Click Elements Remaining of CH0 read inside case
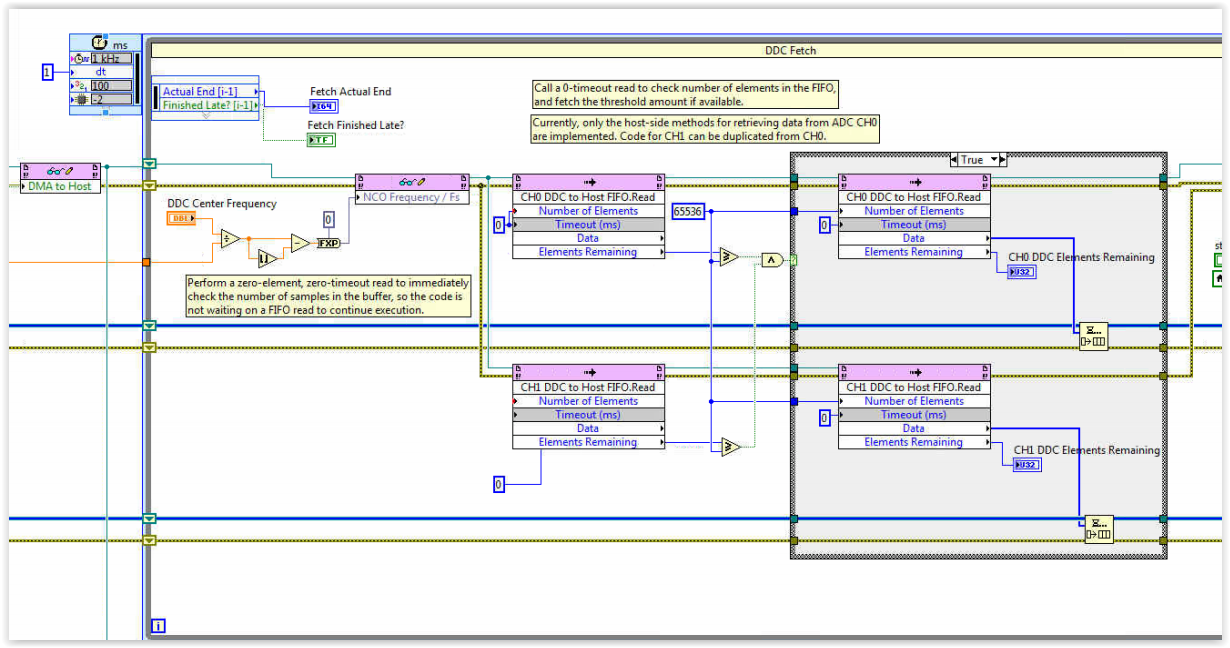 click(914, 252)
